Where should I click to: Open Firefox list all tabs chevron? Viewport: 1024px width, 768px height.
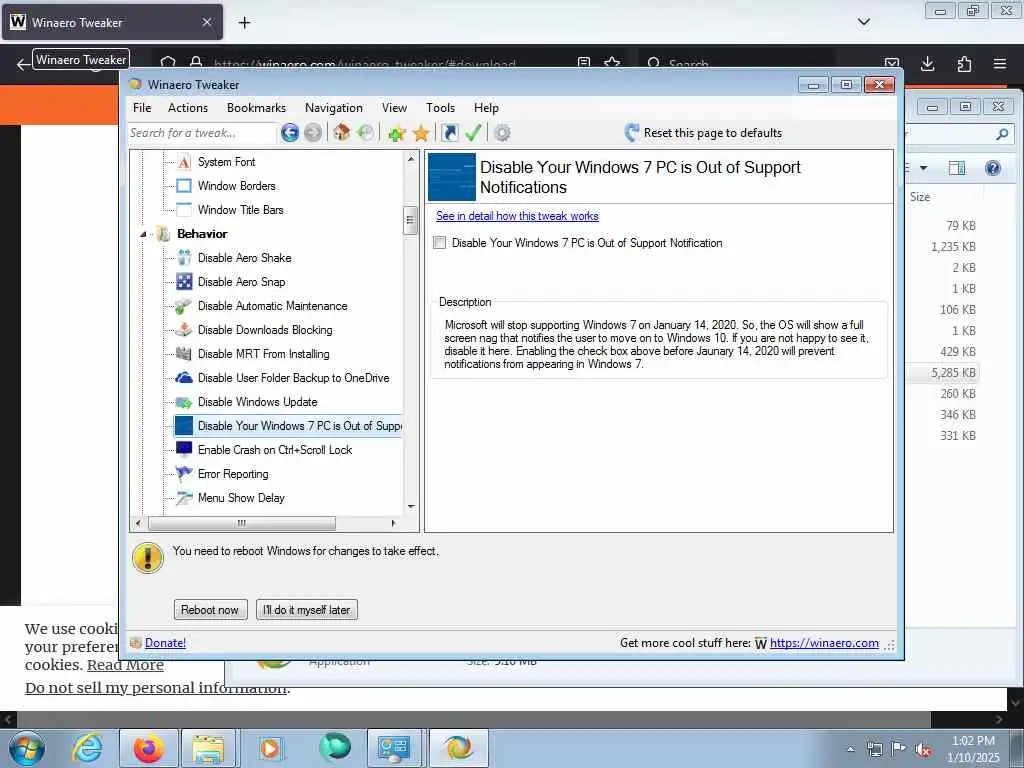pos(863,22)
